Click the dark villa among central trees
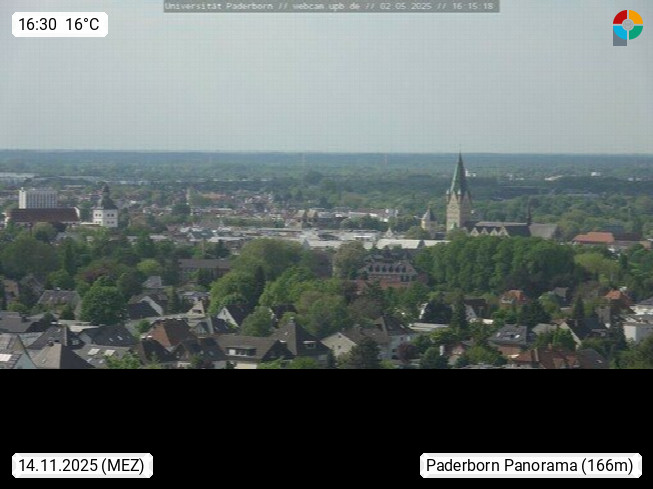653x489 pixels. tap(390, 267)
